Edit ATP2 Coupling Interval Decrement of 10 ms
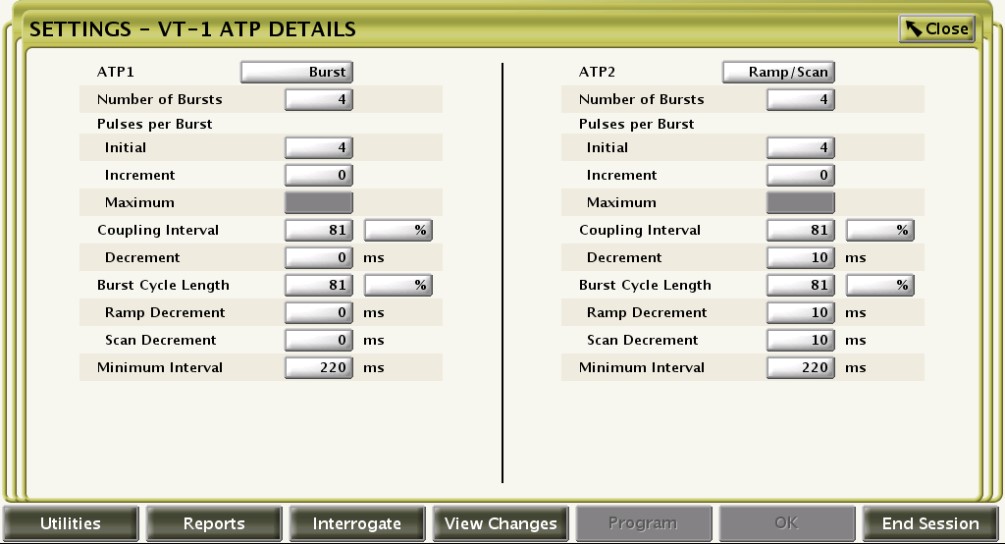This screenshot has height=544, width=1005. (803, 257)
